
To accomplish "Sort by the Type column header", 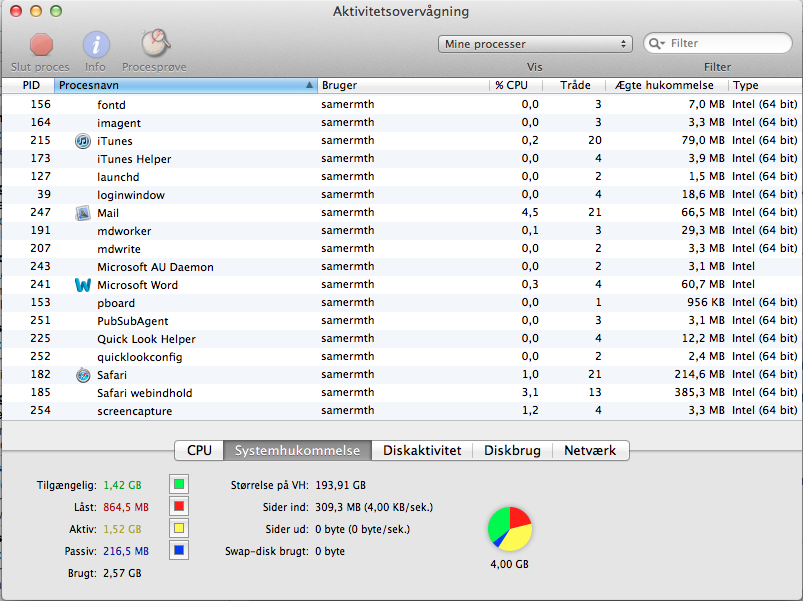I will [765, 85].
